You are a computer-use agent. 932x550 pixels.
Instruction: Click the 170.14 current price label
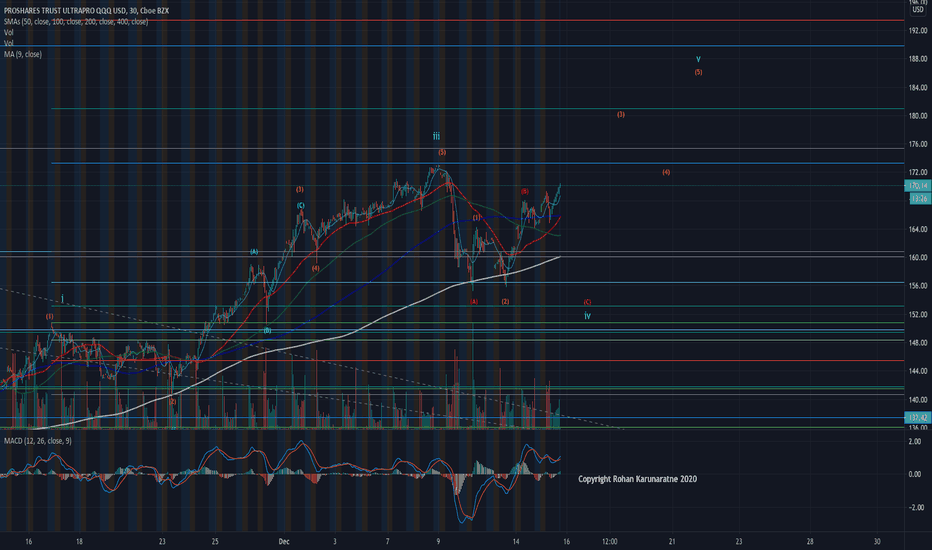pyautogui.click(x=918, y=186)
